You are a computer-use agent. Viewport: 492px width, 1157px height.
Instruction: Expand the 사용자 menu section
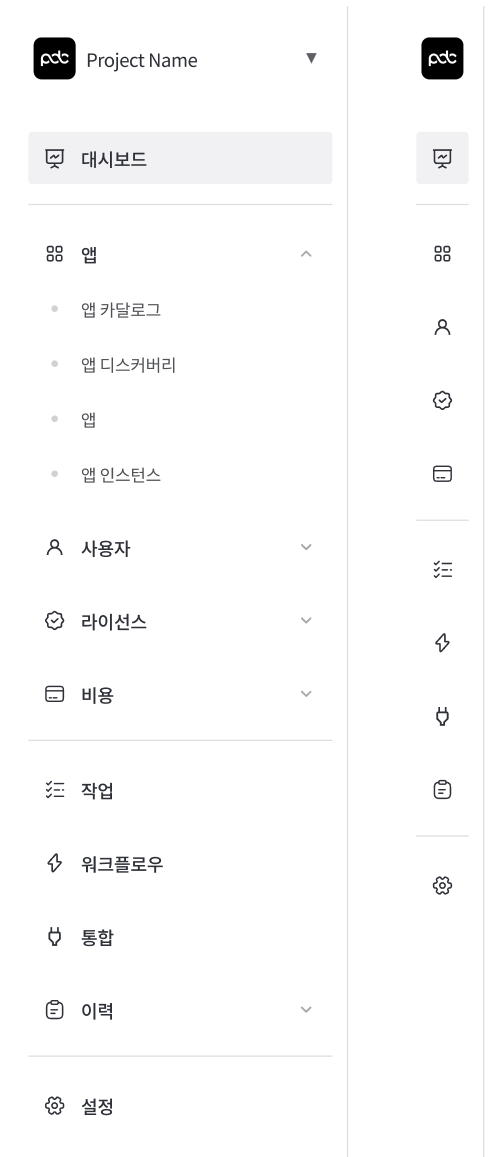pos(180,548)
